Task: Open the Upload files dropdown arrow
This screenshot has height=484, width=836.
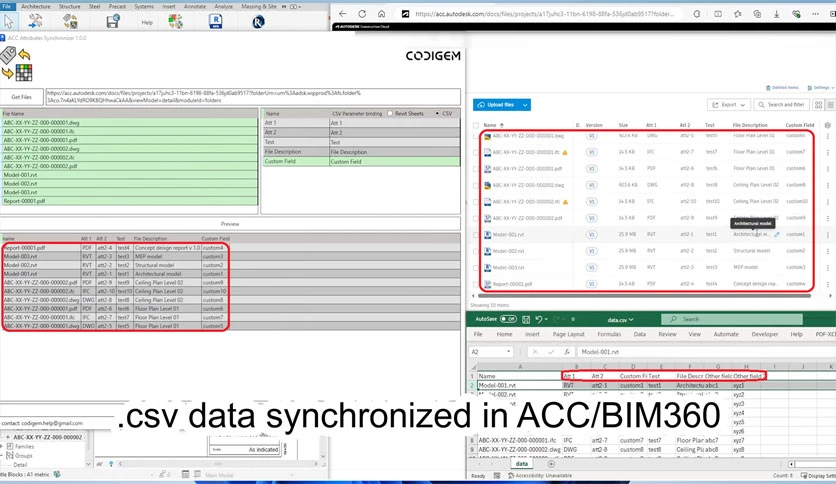Action: tap(525, 105)
